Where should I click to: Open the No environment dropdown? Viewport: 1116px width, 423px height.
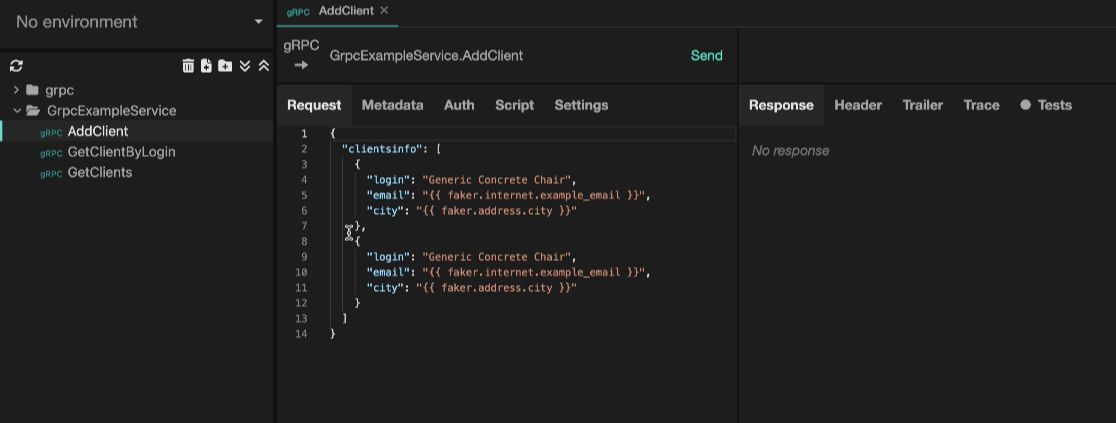(138, 22)
